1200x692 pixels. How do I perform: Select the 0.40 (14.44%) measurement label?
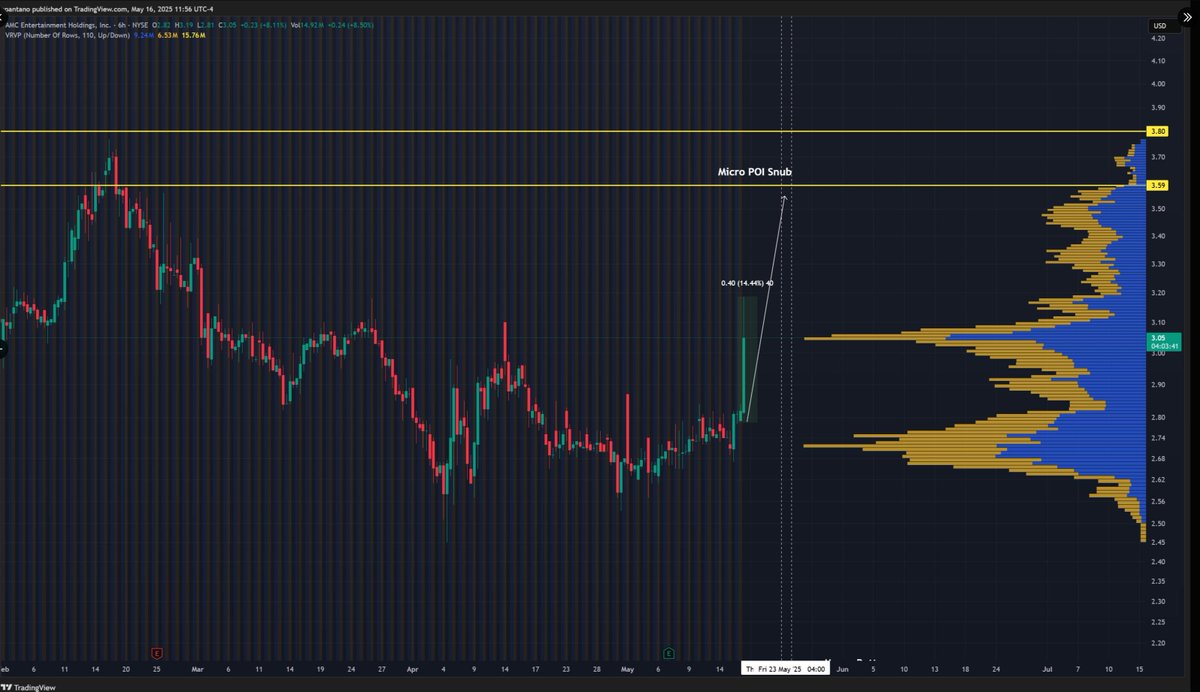747,283
